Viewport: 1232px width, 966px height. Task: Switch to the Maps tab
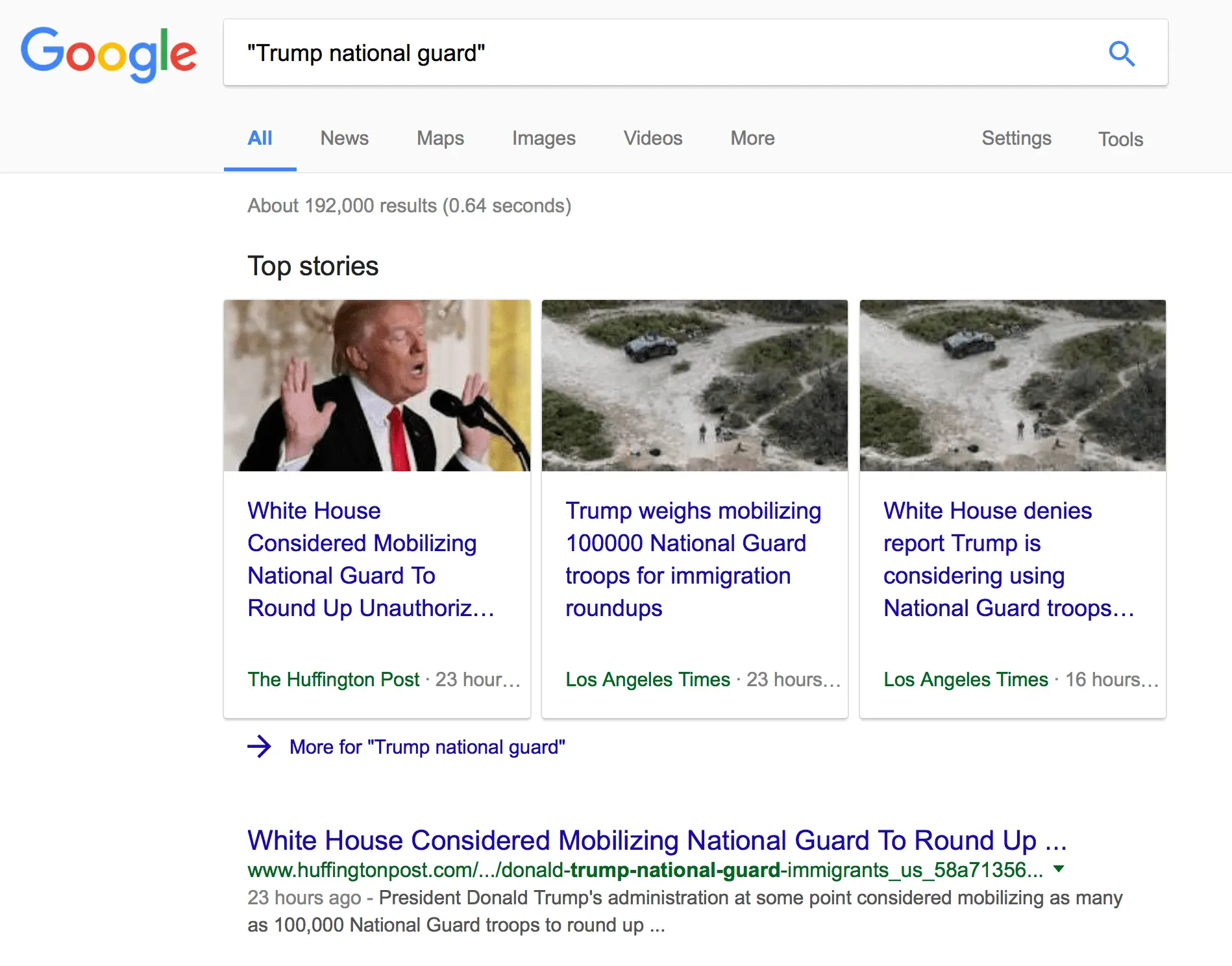point(440,138)
